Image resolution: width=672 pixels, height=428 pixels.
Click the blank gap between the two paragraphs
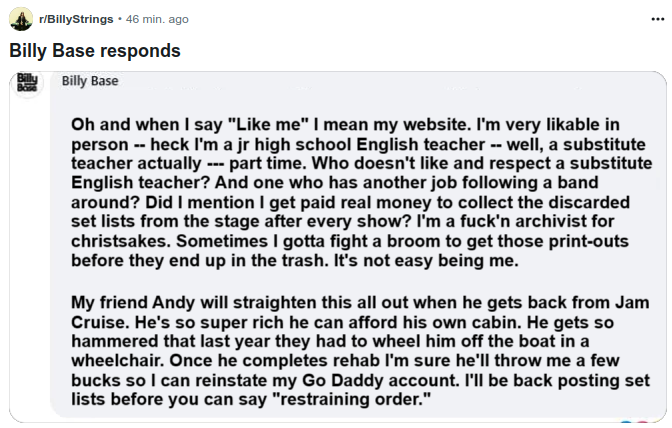pos(361,282)
